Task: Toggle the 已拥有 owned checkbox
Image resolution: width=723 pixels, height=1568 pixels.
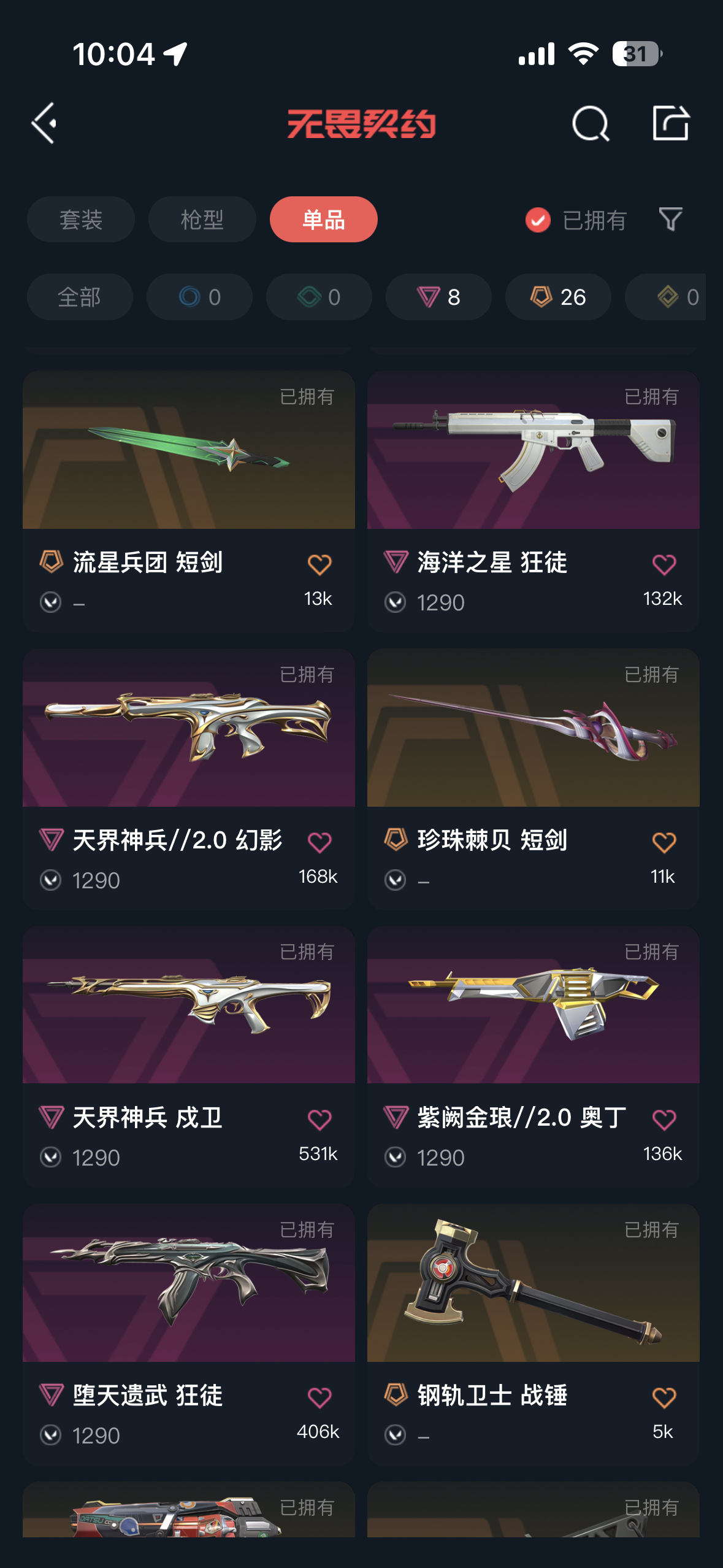Action: (538, 220)
